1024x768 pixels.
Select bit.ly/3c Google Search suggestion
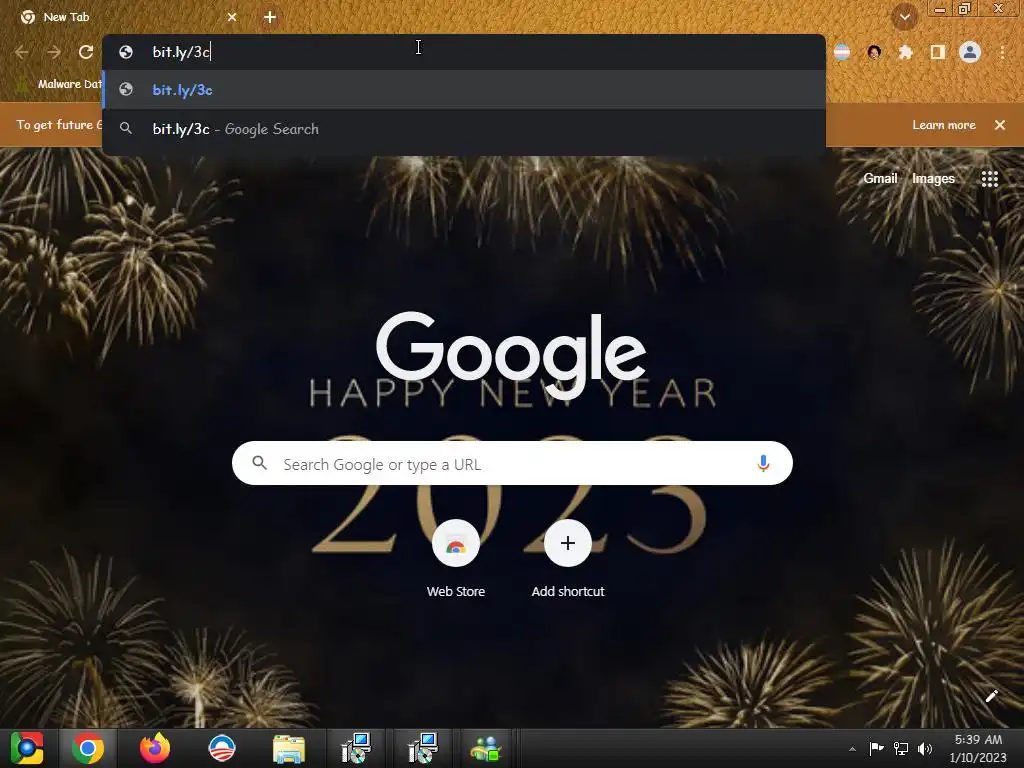464,129
